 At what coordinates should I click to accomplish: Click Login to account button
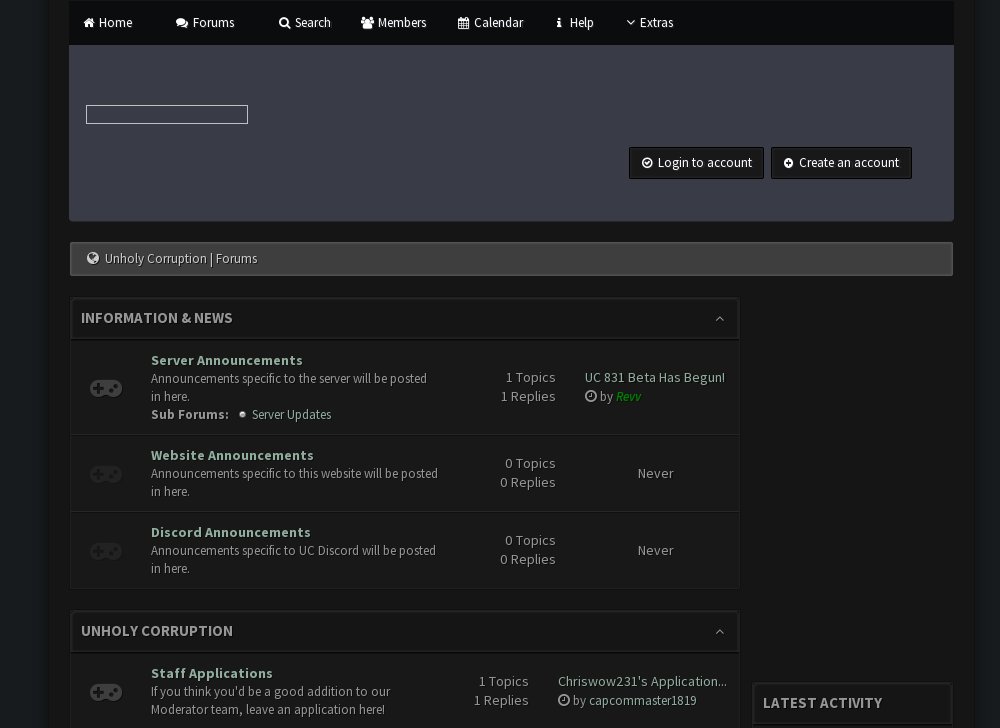click(x=696, y=163)
